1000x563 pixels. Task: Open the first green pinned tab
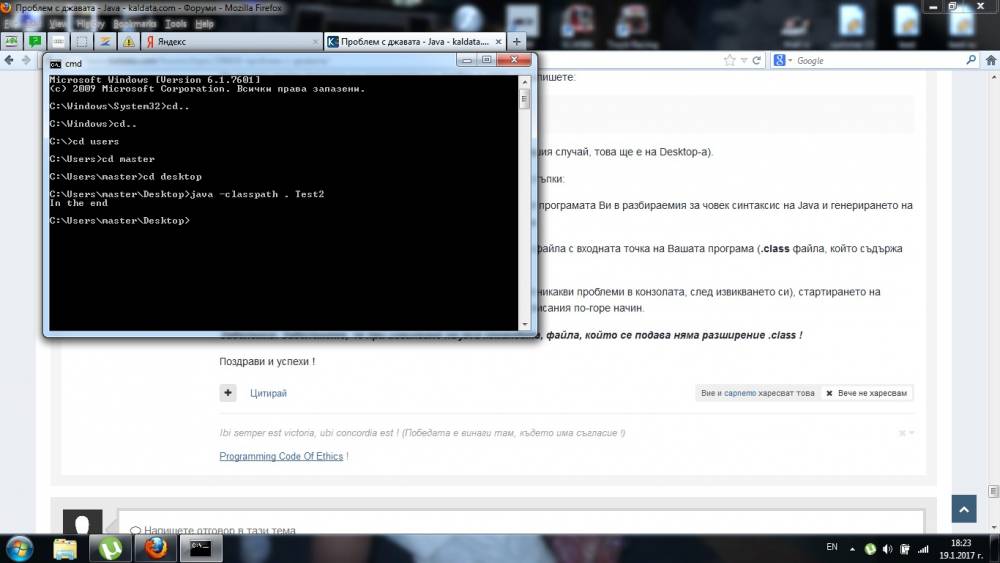click(11, 41)
